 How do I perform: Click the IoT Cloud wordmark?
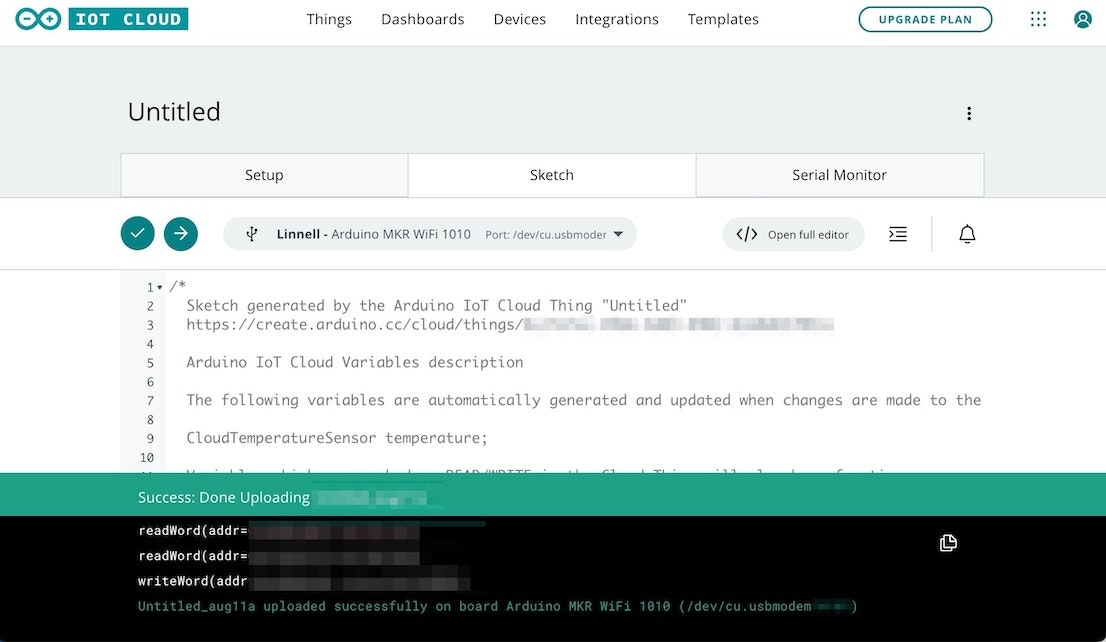tap(128, 19)
